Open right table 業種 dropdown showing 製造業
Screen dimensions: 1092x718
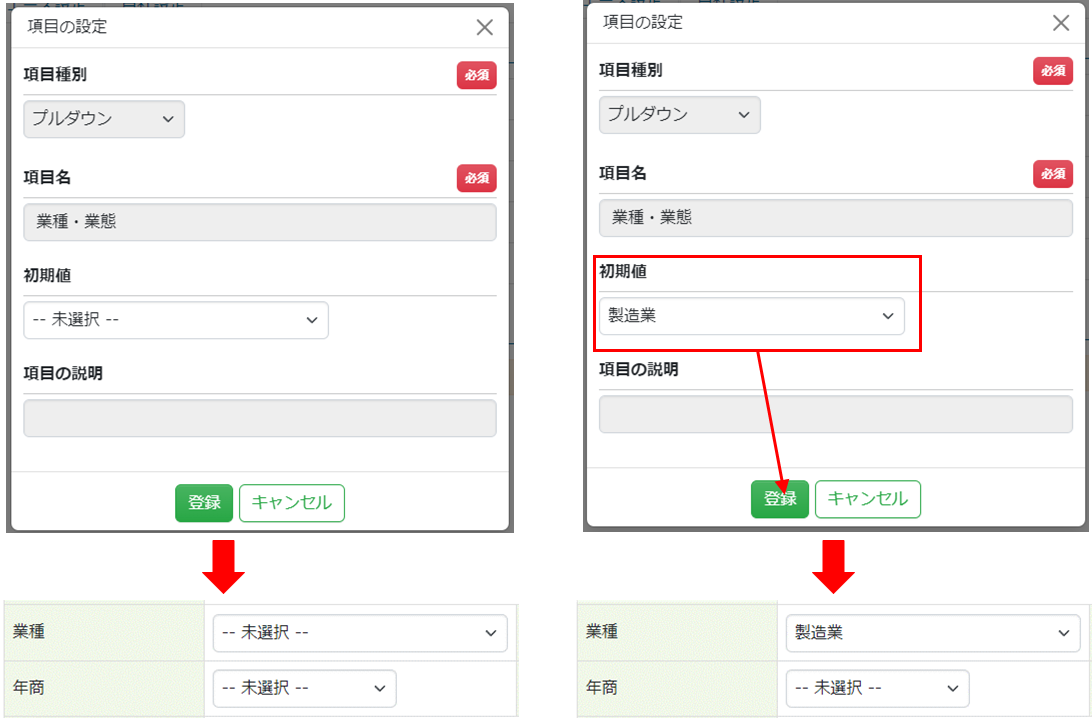(933, 633)
